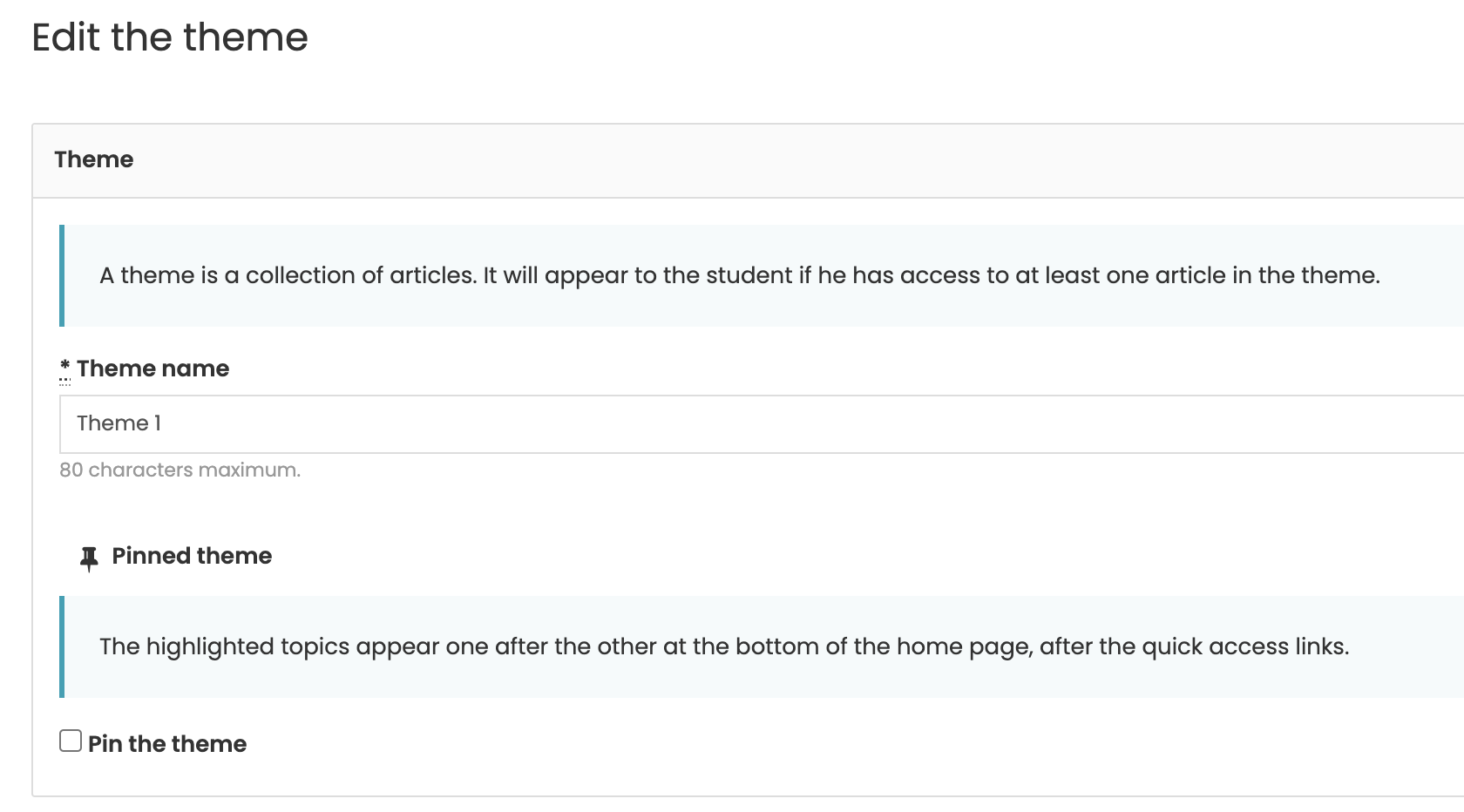1464x812 pixels.
Task: Click the "Theme name" field label
Action: [153, 369]
